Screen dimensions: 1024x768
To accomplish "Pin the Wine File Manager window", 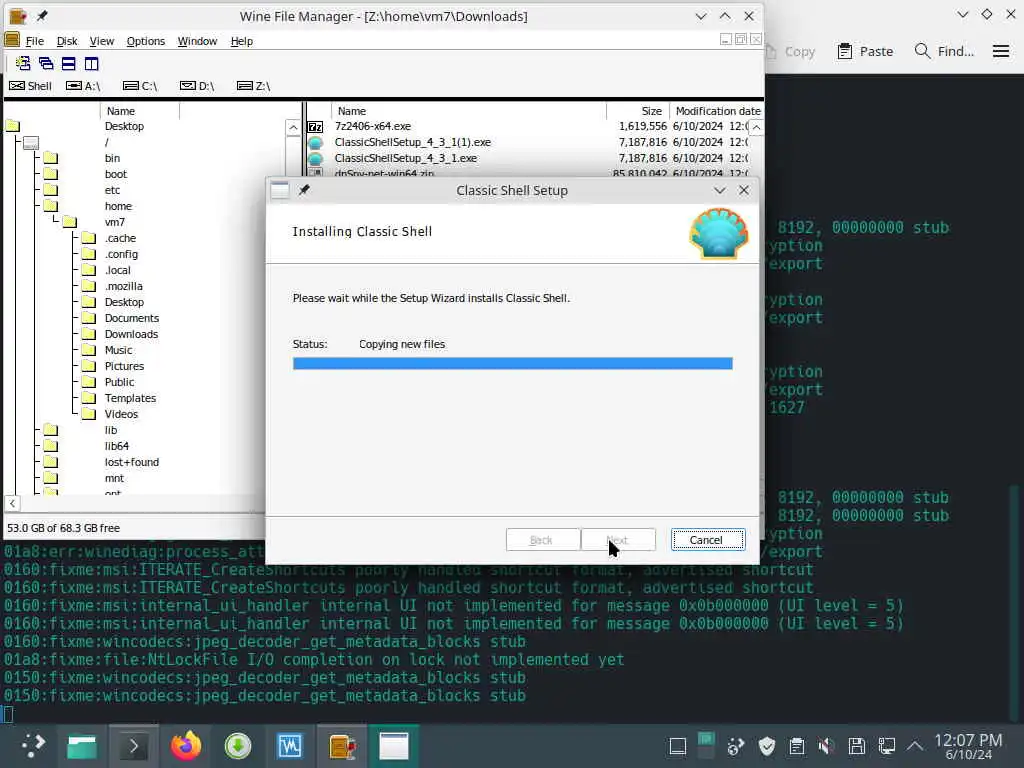I will [x=42, y=16].
